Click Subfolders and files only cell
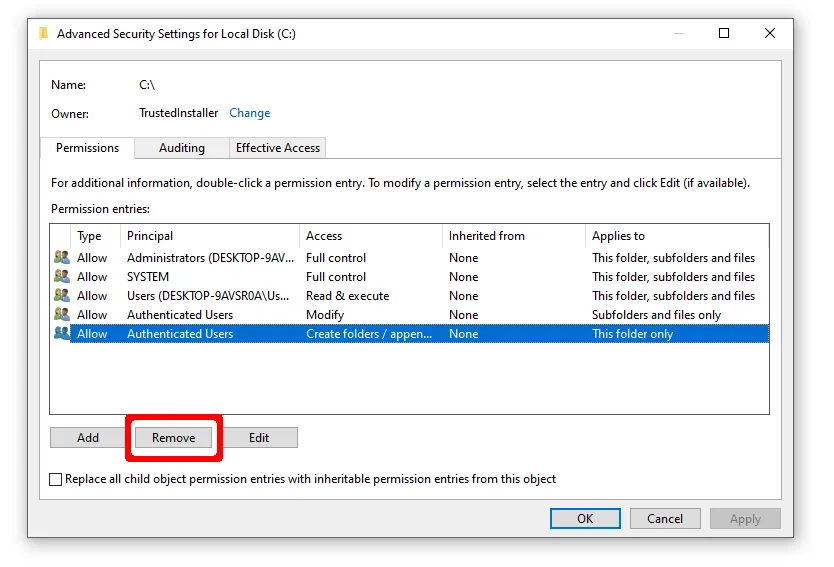 [656, 315]
